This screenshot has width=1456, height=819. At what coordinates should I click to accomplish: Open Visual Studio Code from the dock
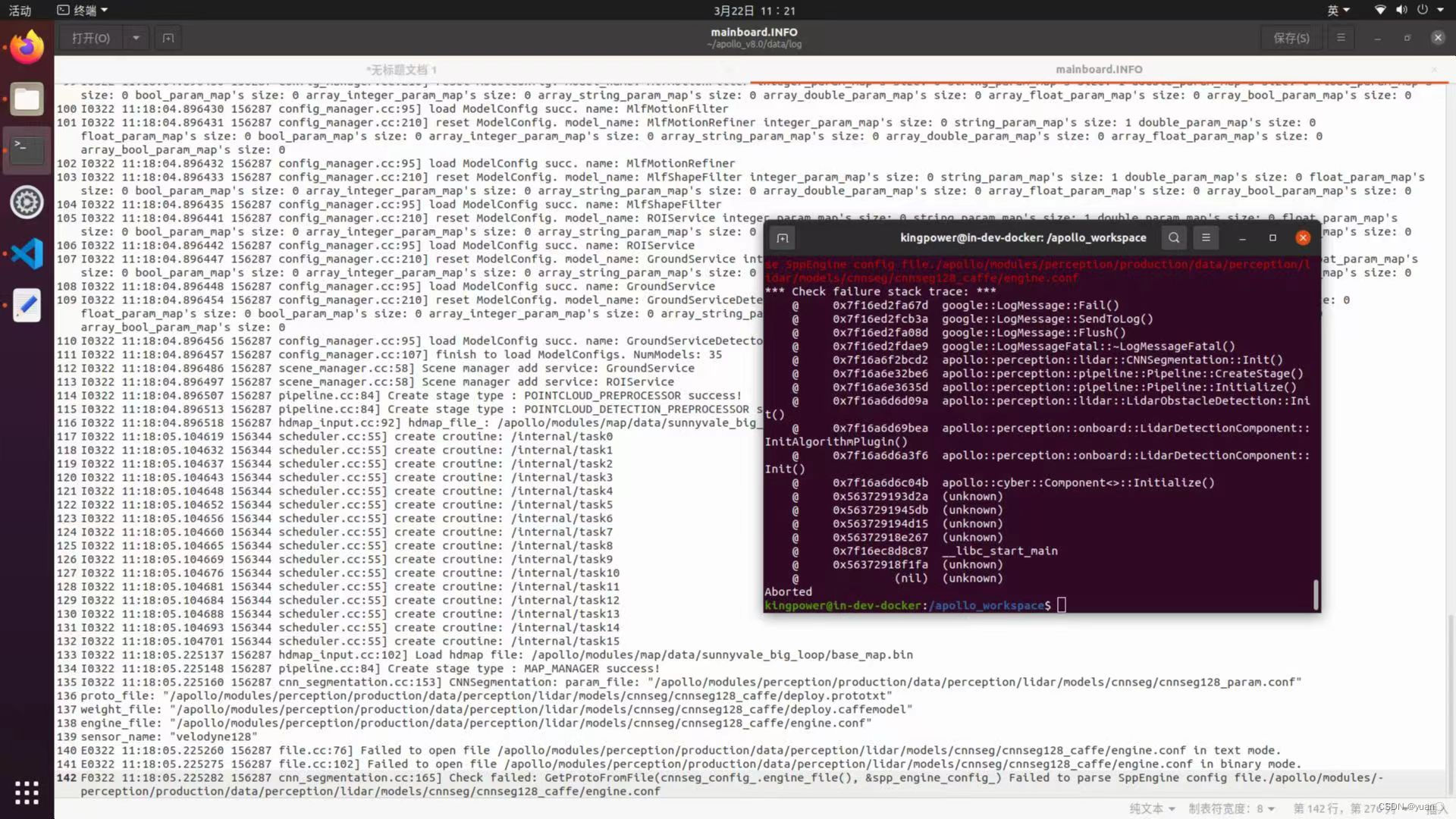[27, 253]
